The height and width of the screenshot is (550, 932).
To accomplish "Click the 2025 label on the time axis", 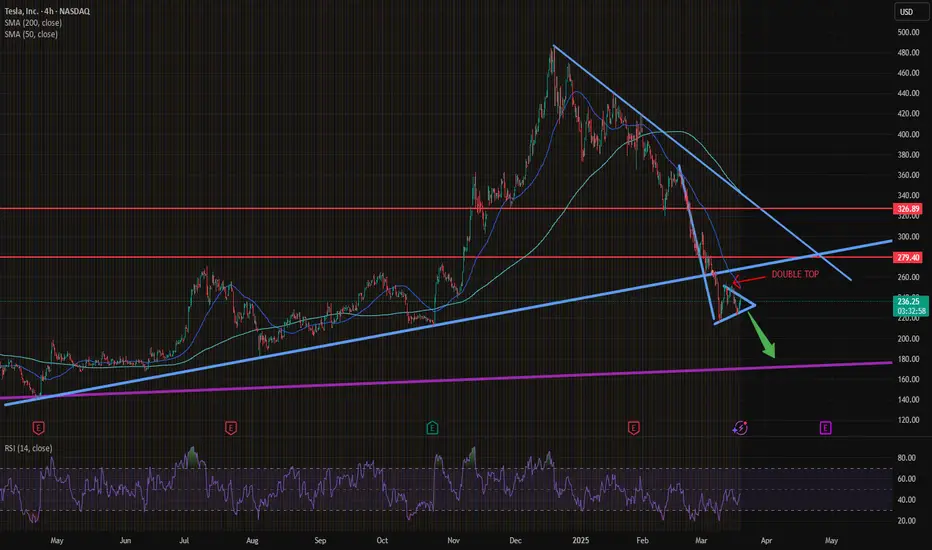I will click(x=581, y=540).
